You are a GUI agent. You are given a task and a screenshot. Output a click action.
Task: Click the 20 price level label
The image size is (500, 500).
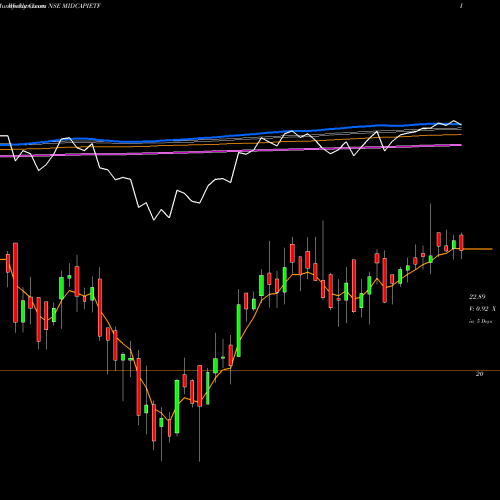pos(479,374)
